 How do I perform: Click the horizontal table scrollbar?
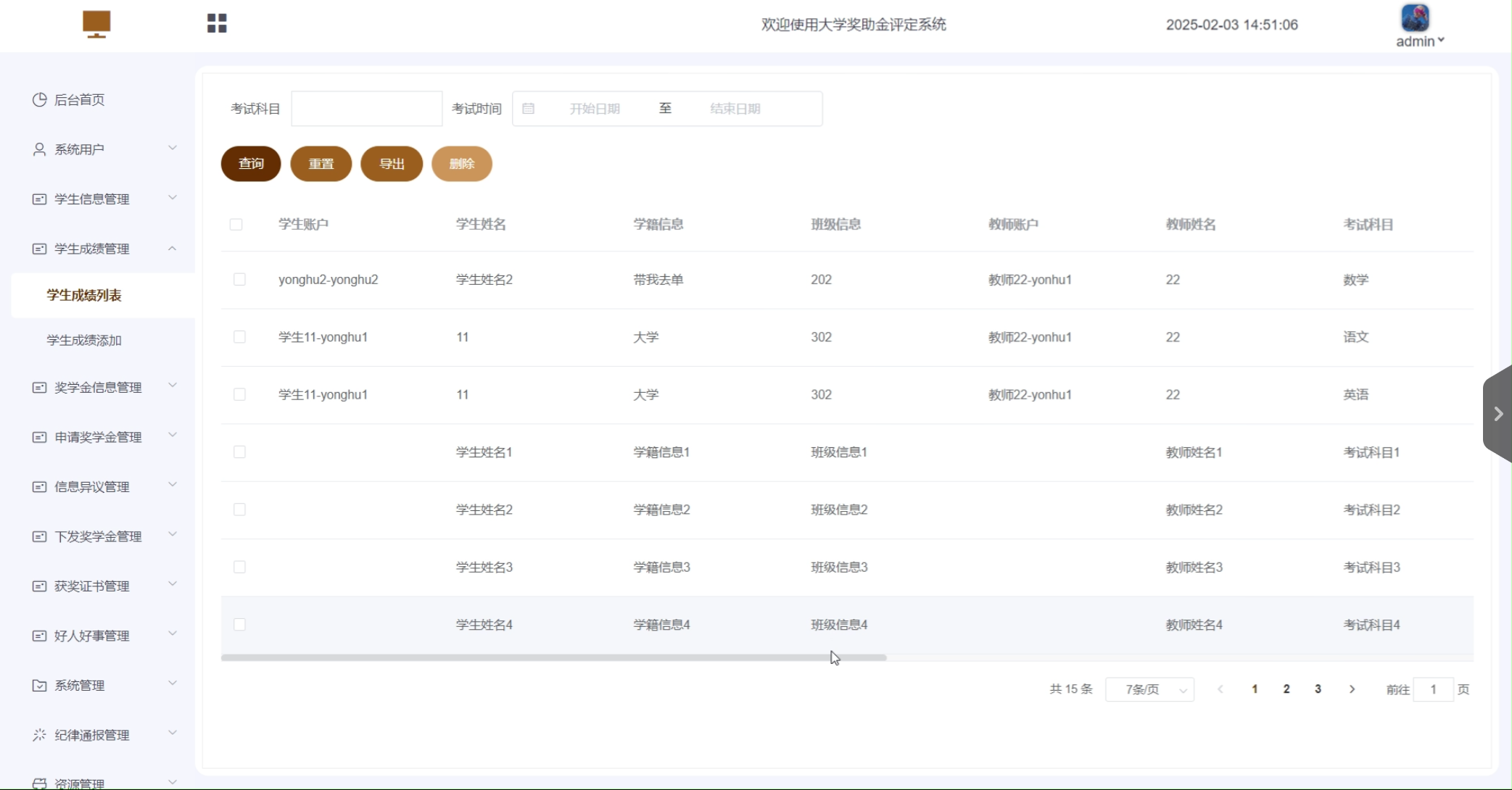(x=553, y=657)
